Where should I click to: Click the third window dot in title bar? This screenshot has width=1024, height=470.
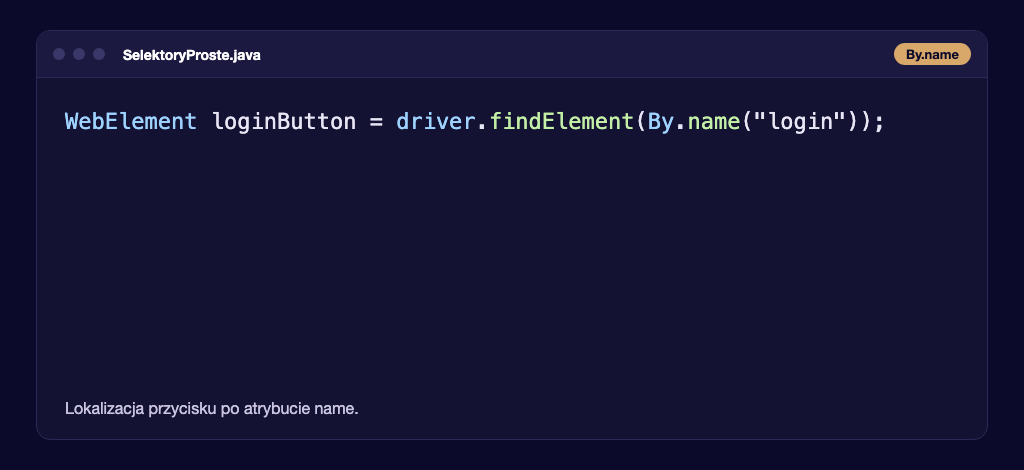point(99,54)
